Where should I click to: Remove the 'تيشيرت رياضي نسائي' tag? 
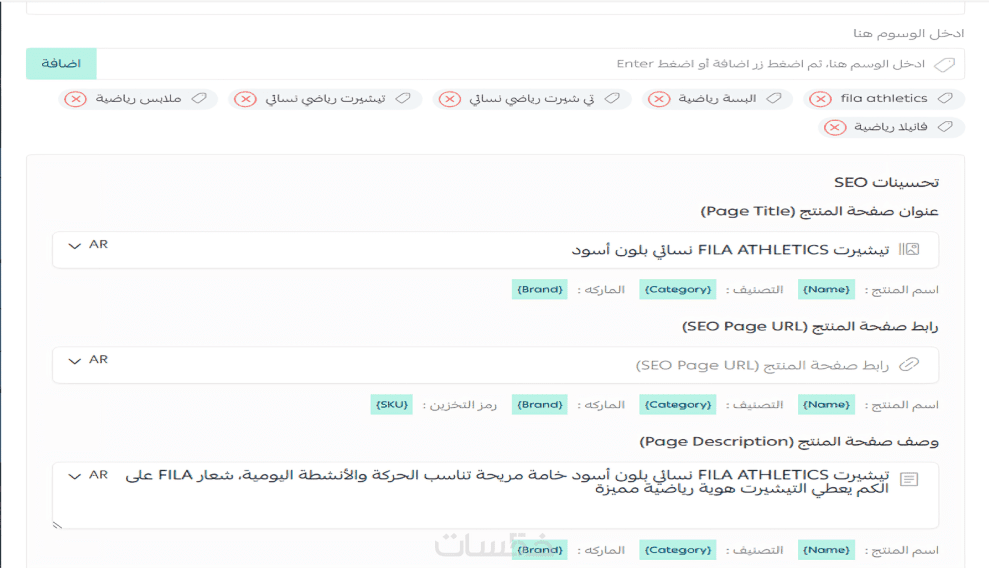pyautogui.click(x=245, y=99)
